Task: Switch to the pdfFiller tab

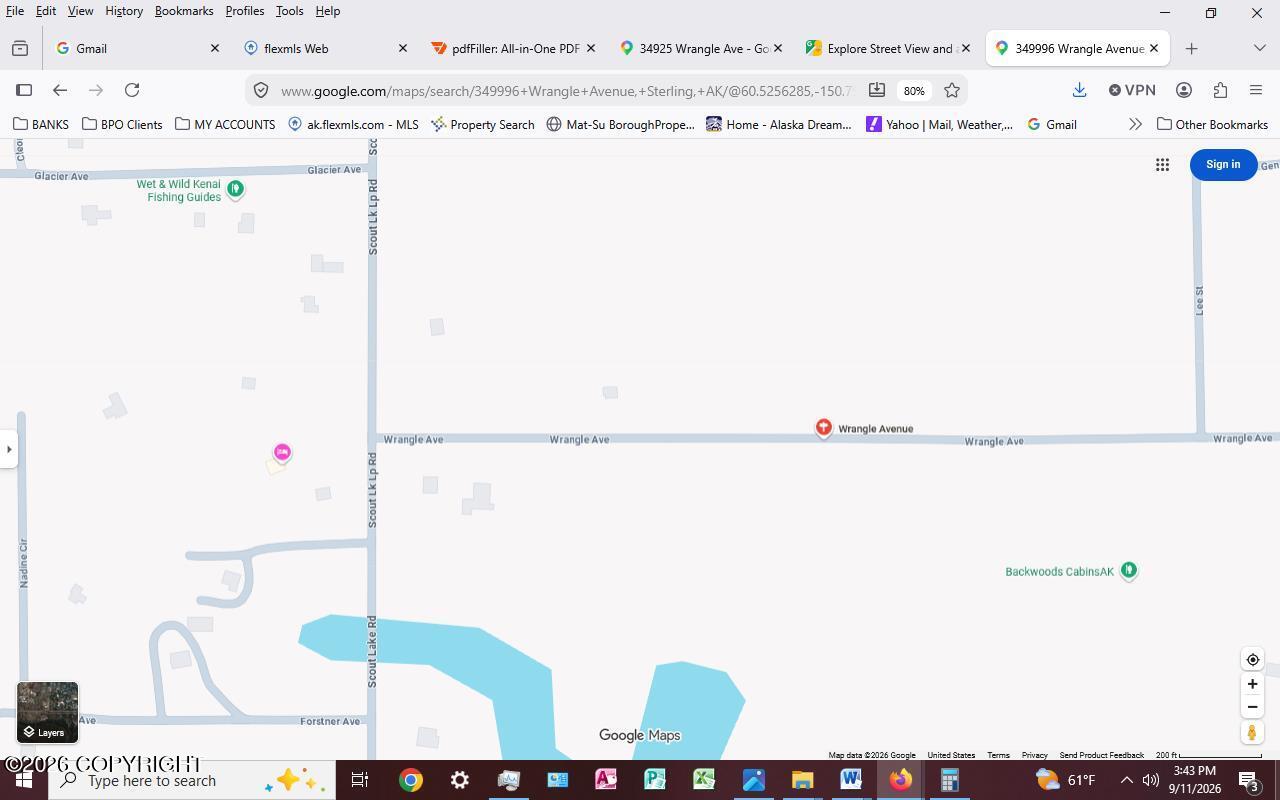Action: 513,48
